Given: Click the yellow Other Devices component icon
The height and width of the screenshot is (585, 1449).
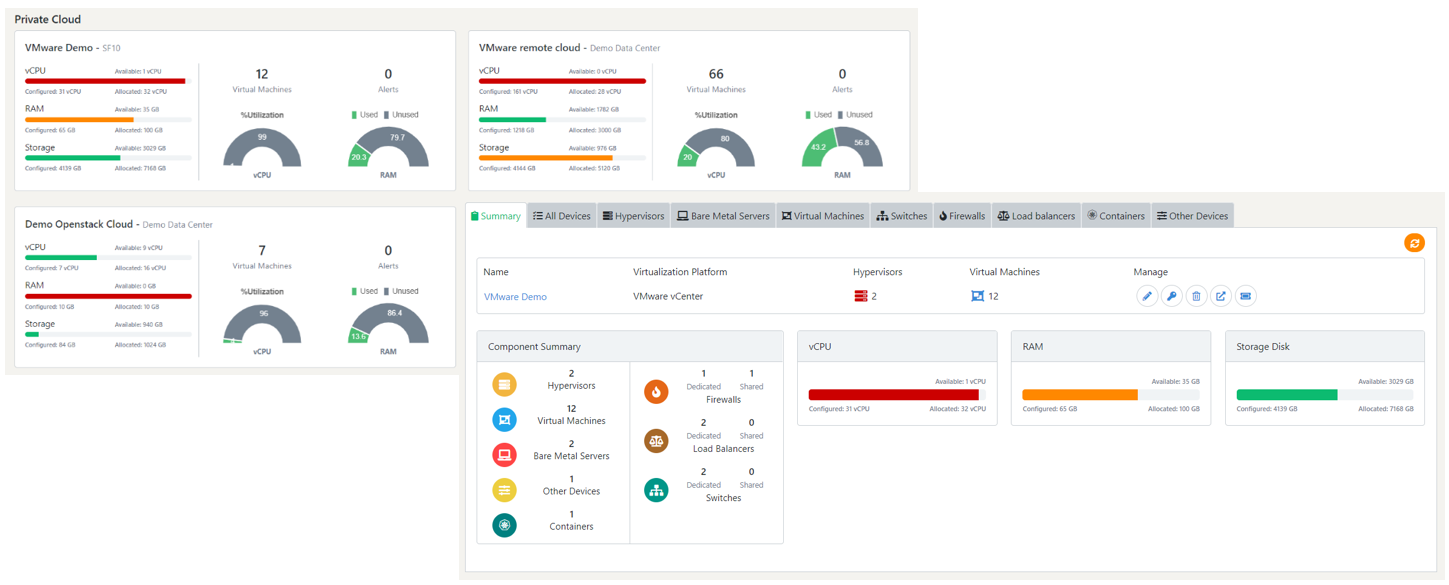Looking at the screenshot, I should 504,490.
